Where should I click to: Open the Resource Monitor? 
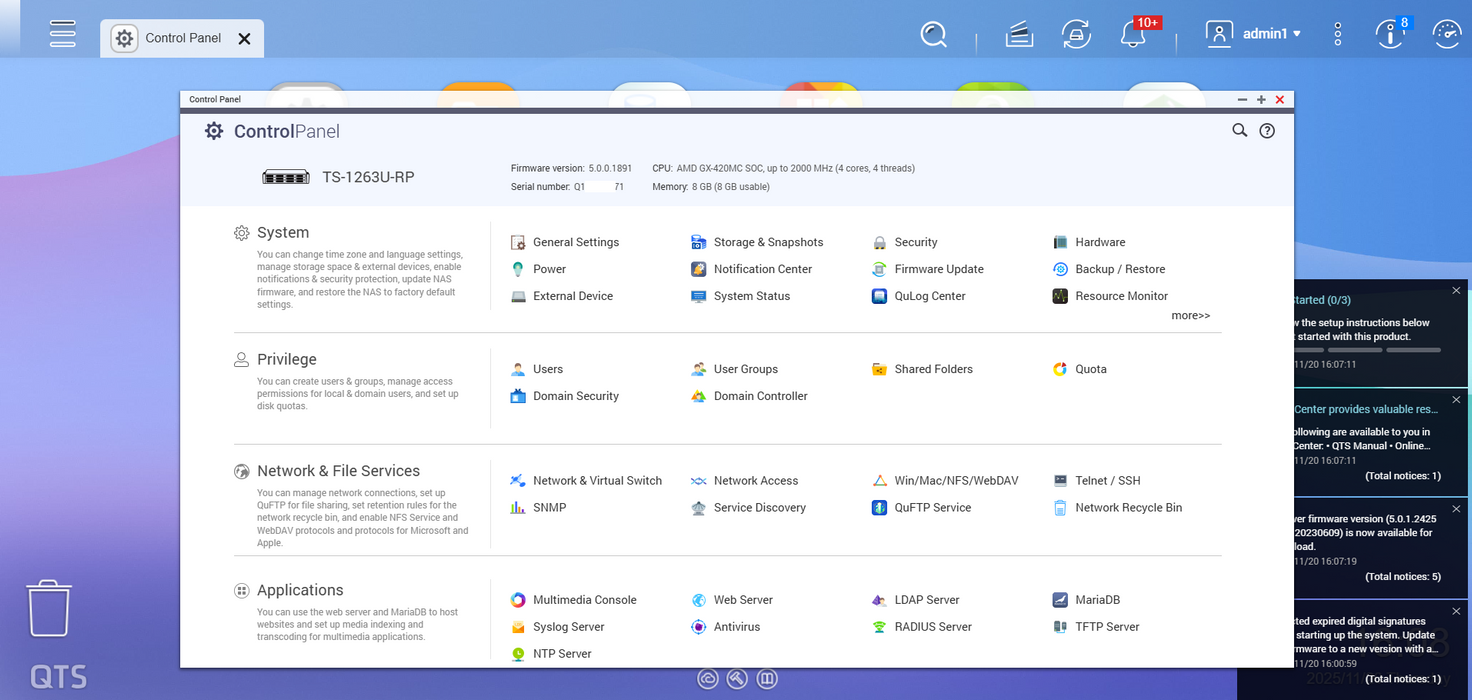(1120, 296)
